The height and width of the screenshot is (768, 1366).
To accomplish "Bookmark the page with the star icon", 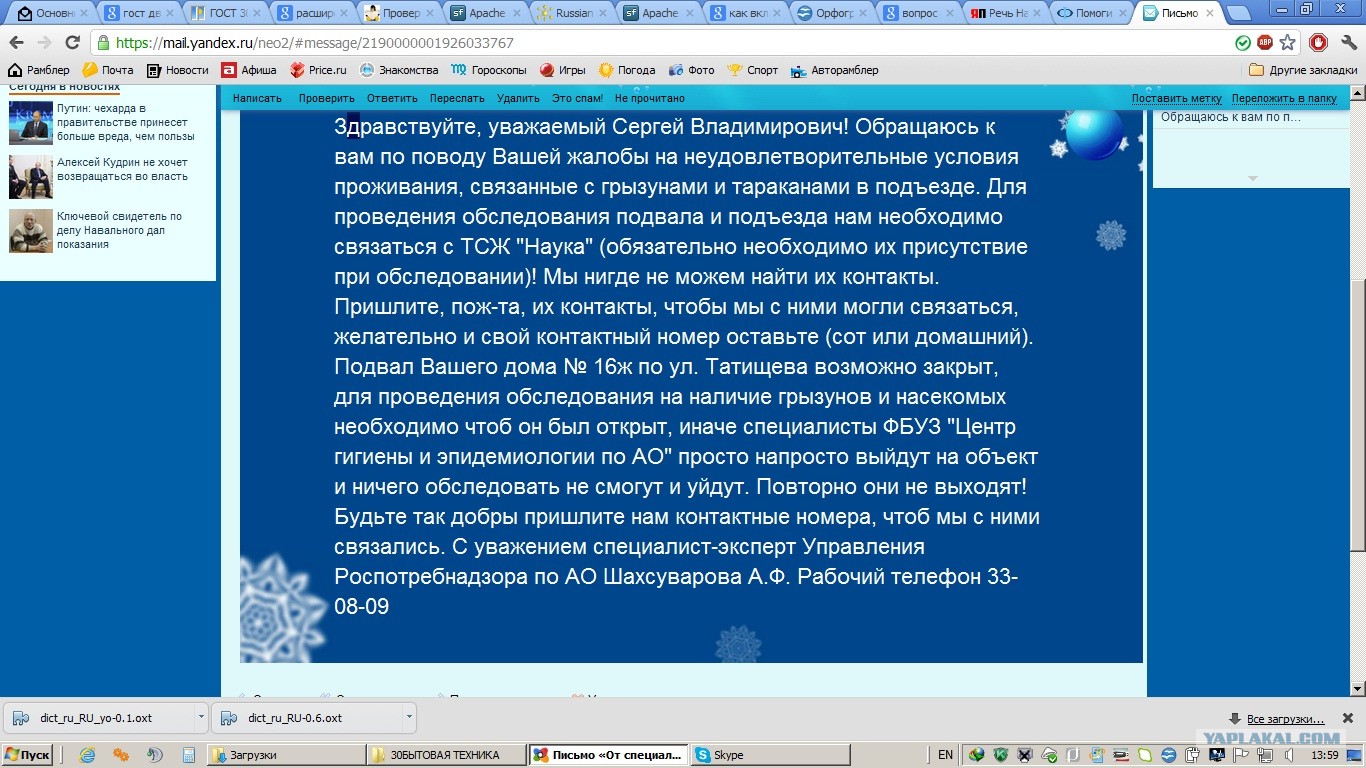I will point(1288,43).
